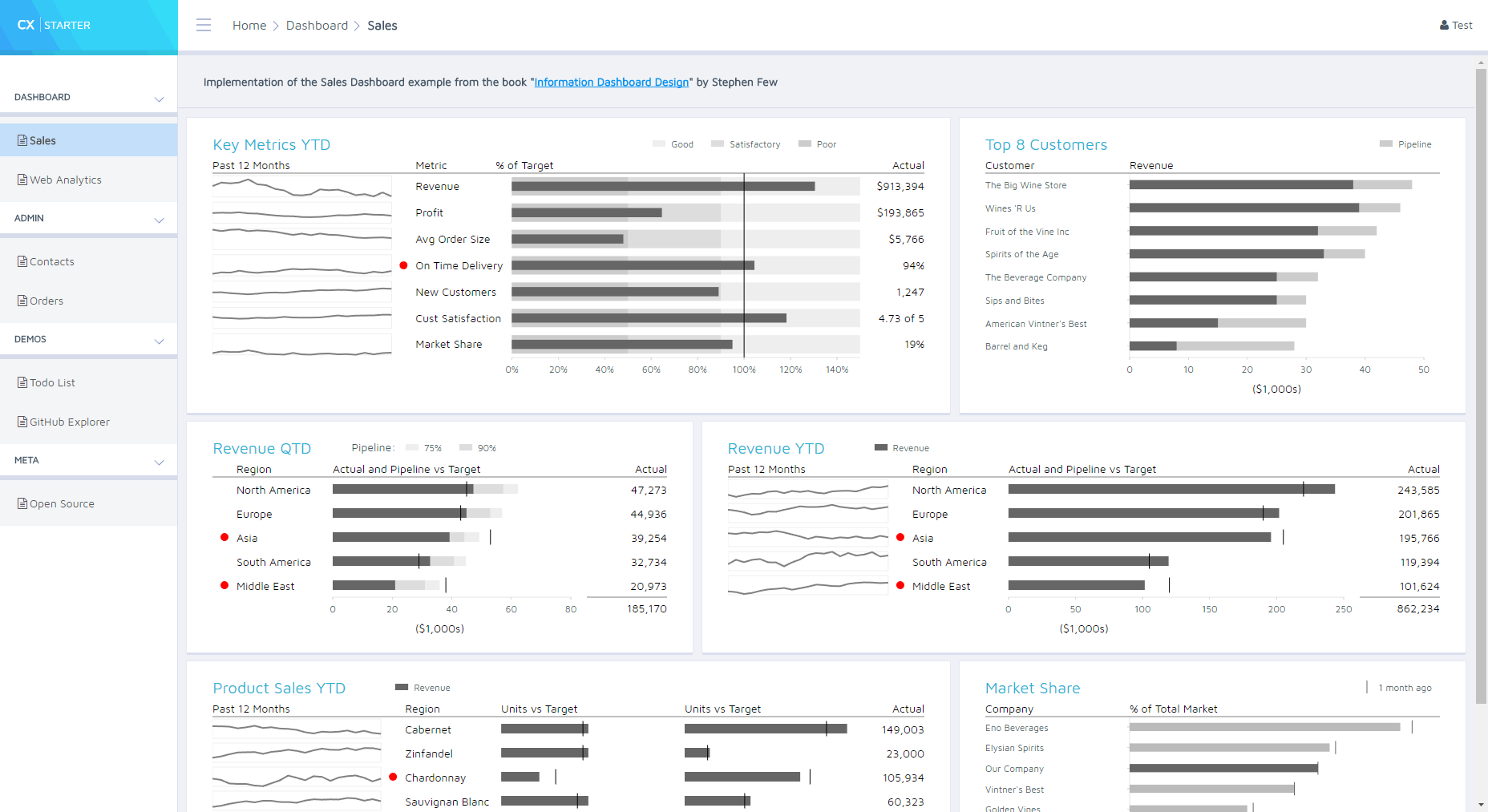1488x812 pixels.
Task: Click the Sauvignan Blanc product label
Action: [x=447, y=802]
